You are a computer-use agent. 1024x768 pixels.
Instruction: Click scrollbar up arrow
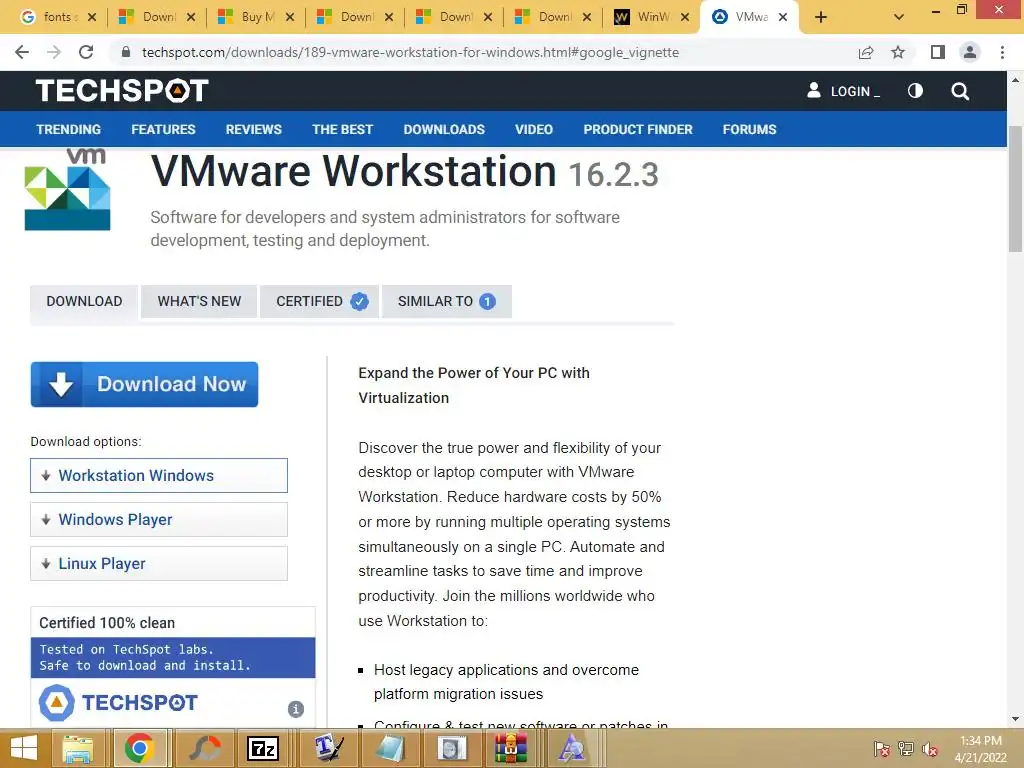click(1015, 80)
